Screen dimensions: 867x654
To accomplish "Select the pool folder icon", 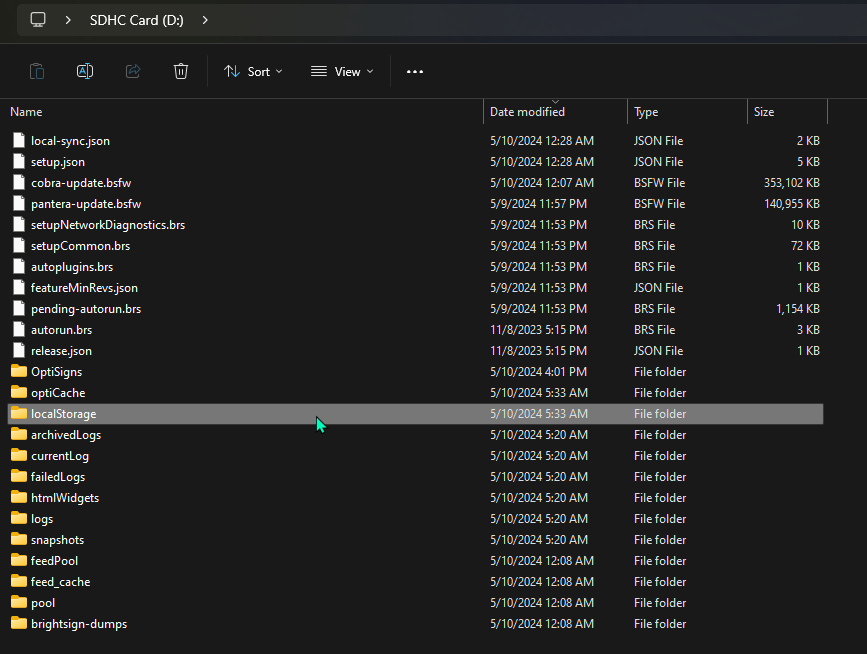I will pyautogui.click(x=19, y=602).
